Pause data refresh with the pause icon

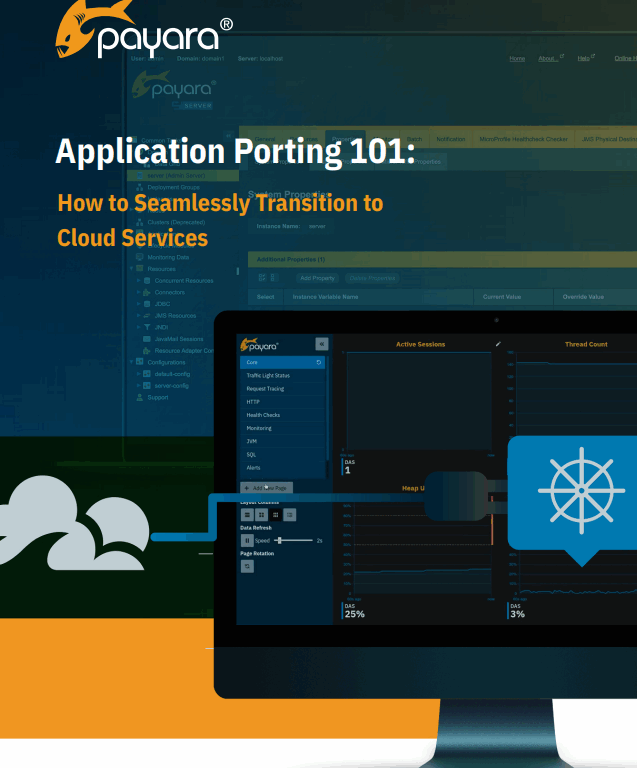(247, 540)
